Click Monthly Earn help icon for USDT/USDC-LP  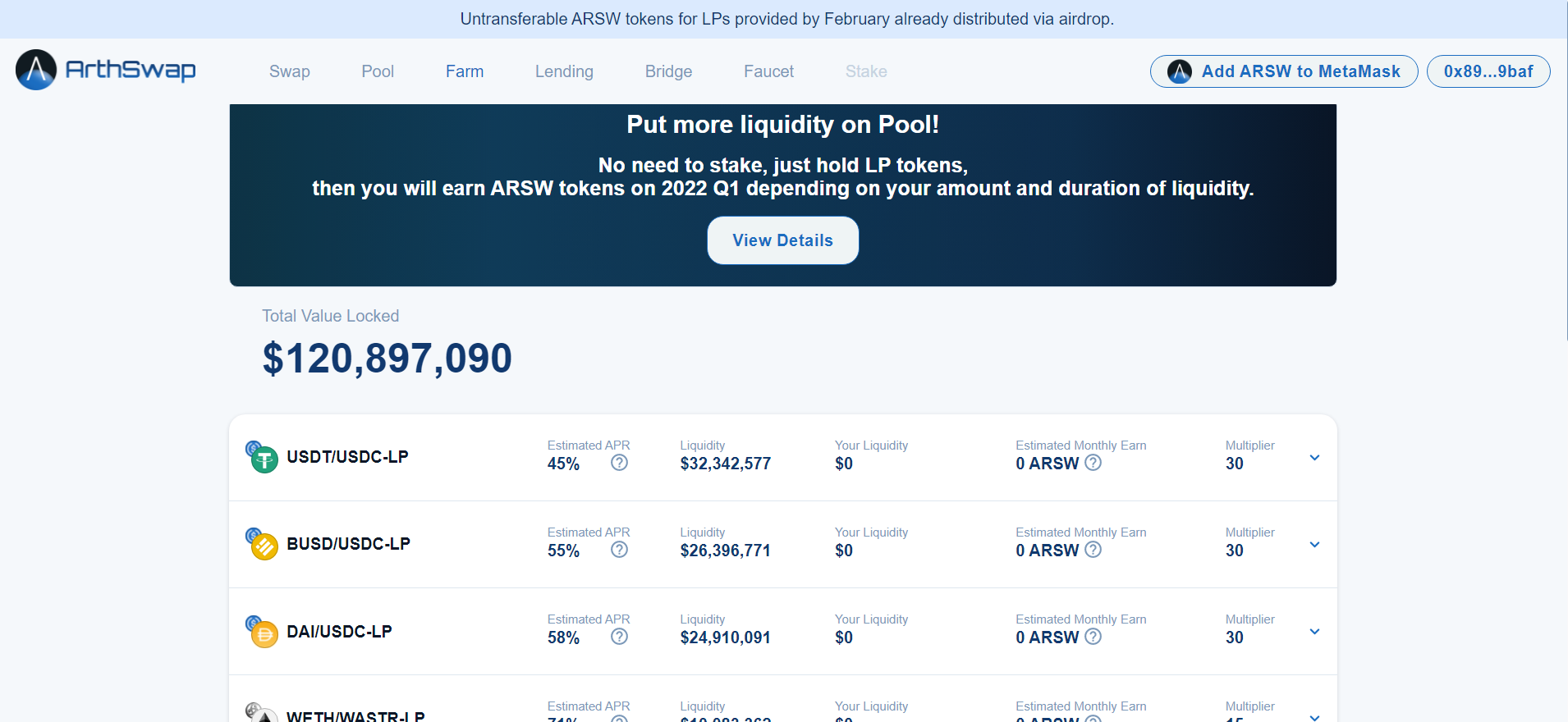tap(1093, 463)
